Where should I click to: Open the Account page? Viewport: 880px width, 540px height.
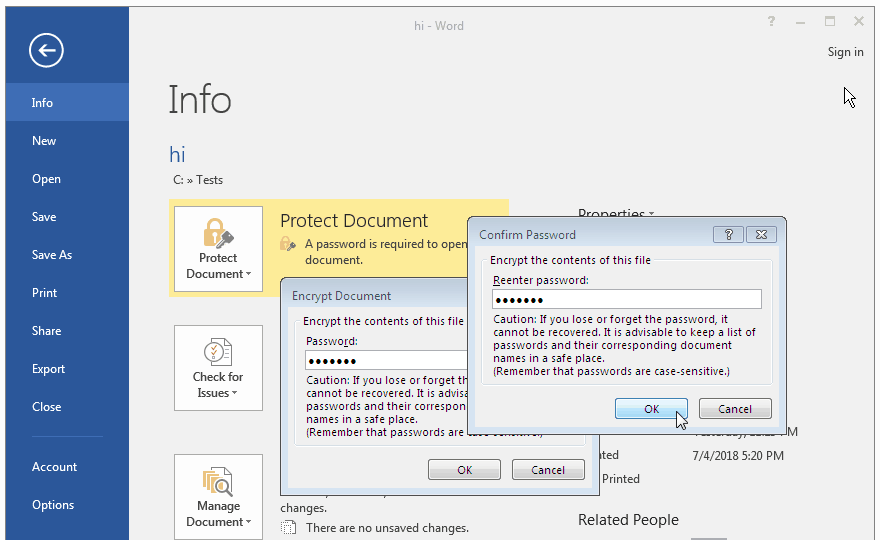54,467
